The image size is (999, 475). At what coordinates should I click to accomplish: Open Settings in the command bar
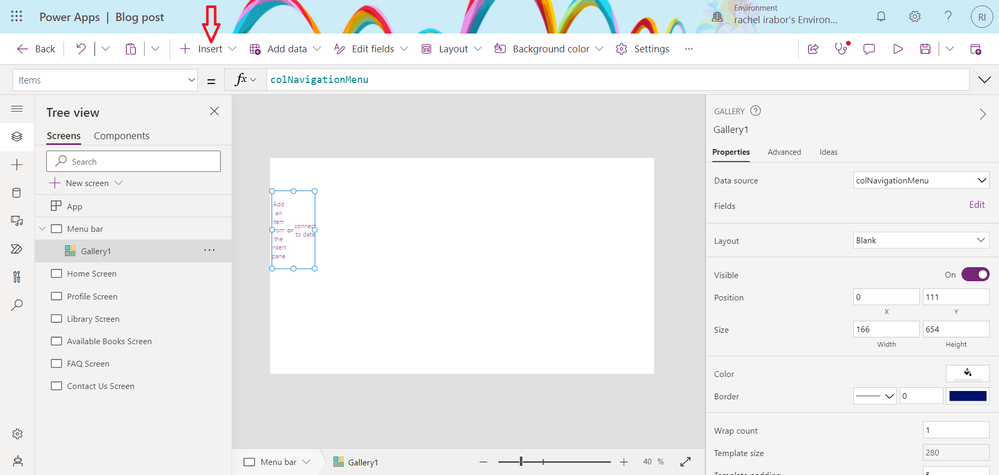[x=642, y=49]
